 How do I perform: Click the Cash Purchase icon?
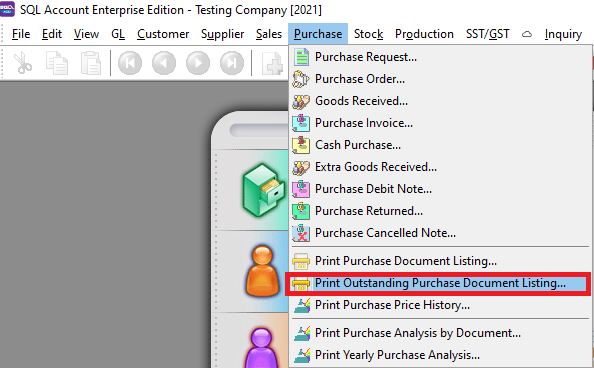pos(301,145)
